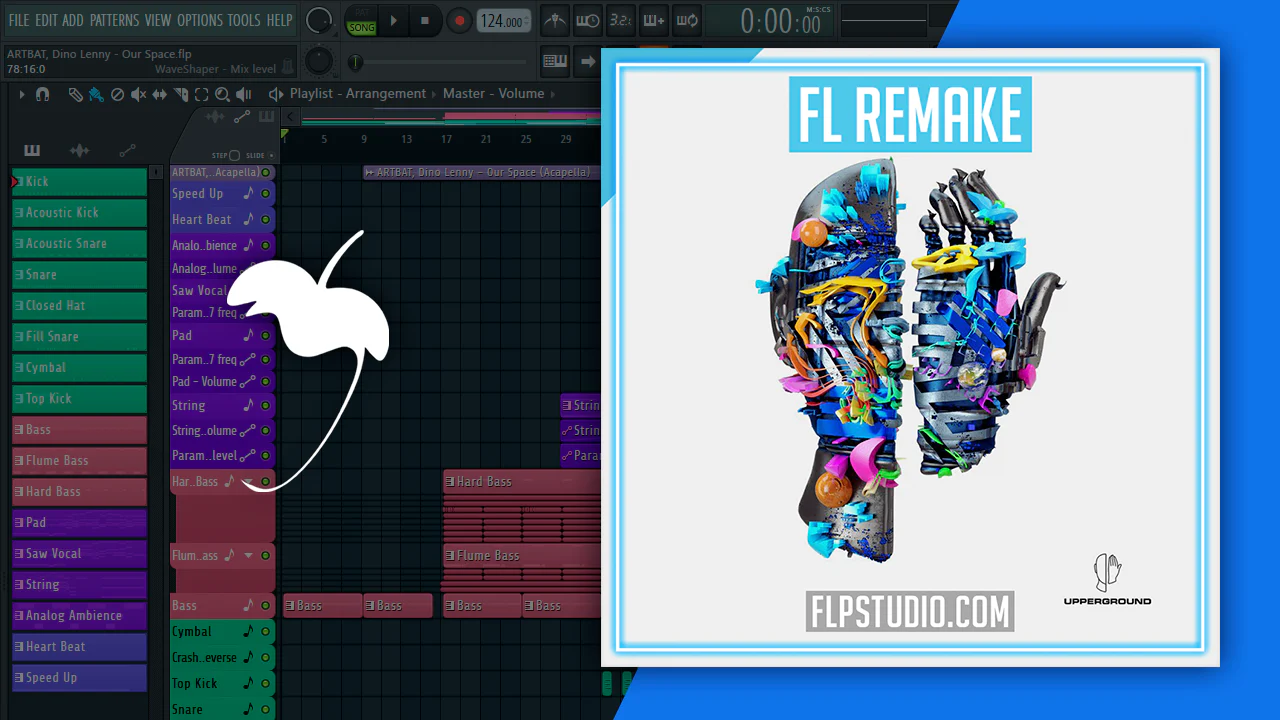Toggle the loop recording icon
The height and width of the screenshot is (720, 1280).
click(687, 20)
